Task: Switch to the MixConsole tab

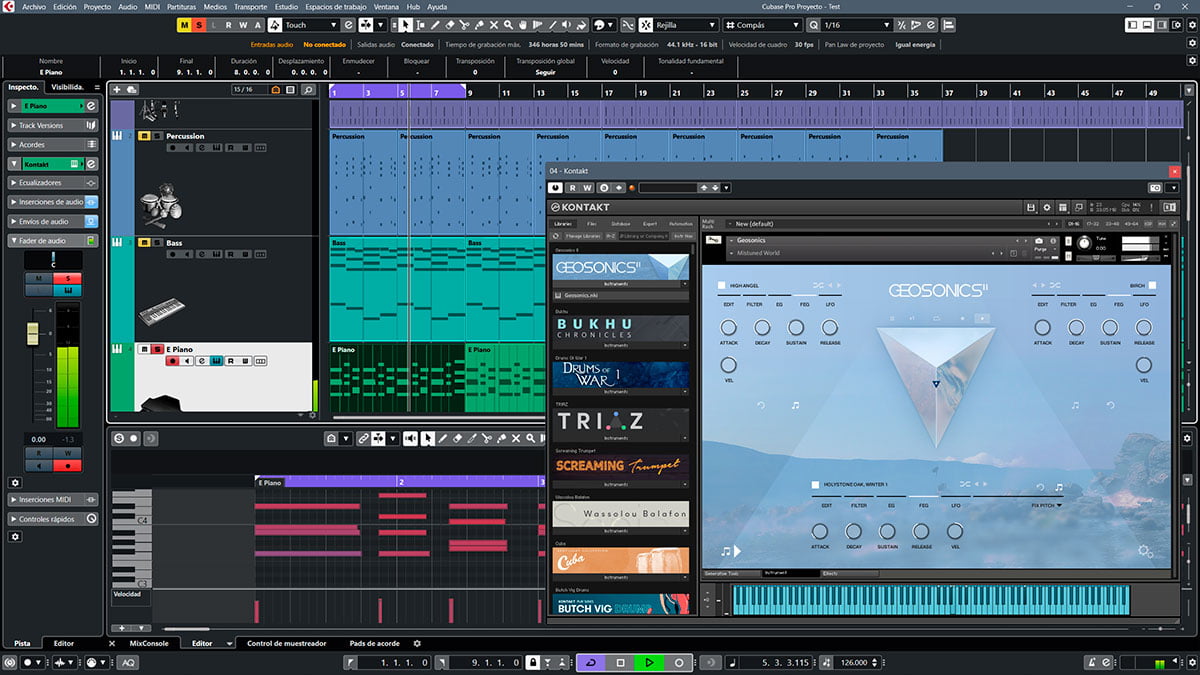Action: coord(150,643)
